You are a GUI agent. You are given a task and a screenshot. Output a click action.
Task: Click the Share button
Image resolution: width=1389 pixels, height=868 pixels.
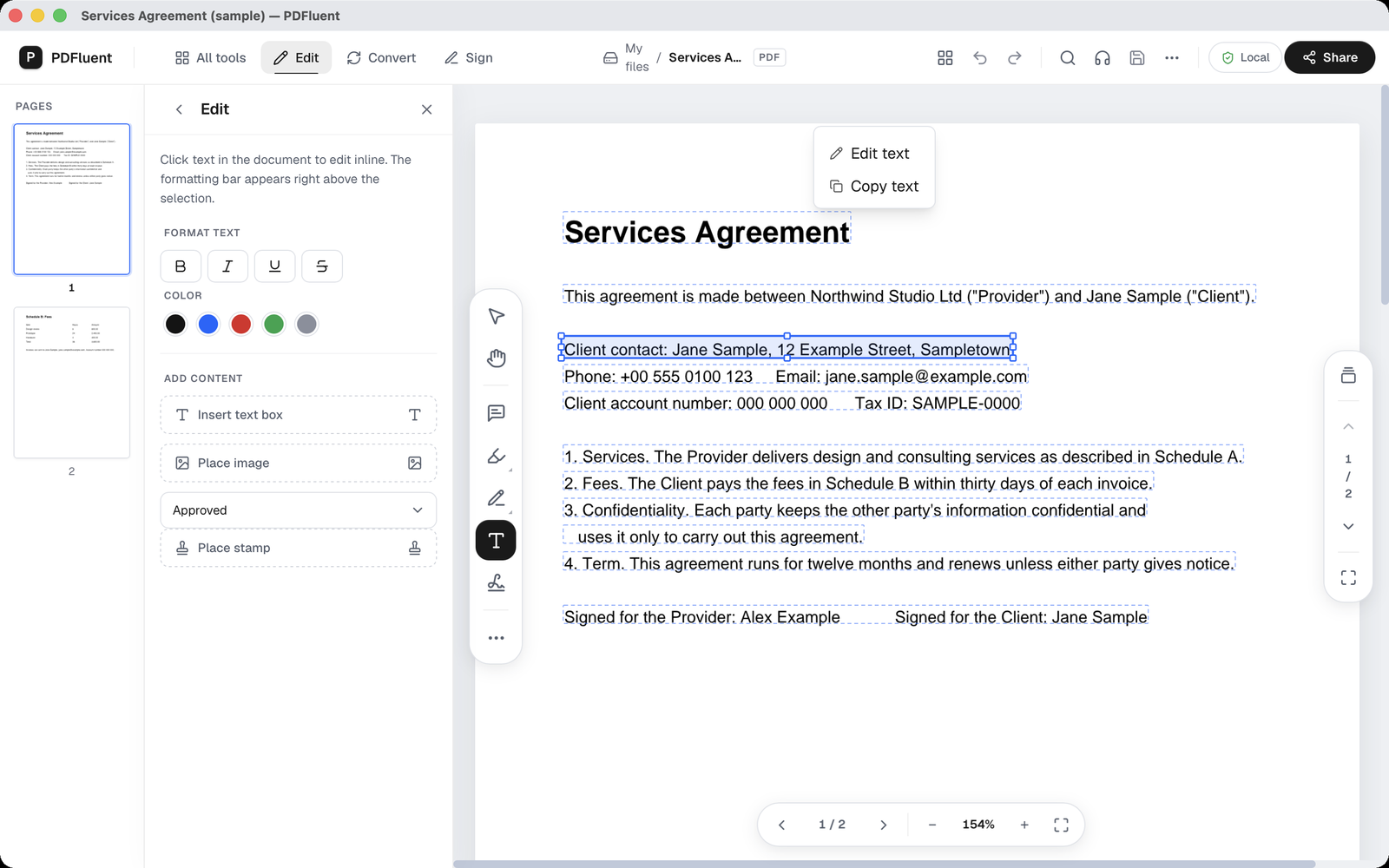pyautogui.click(x=1329, y=57)
